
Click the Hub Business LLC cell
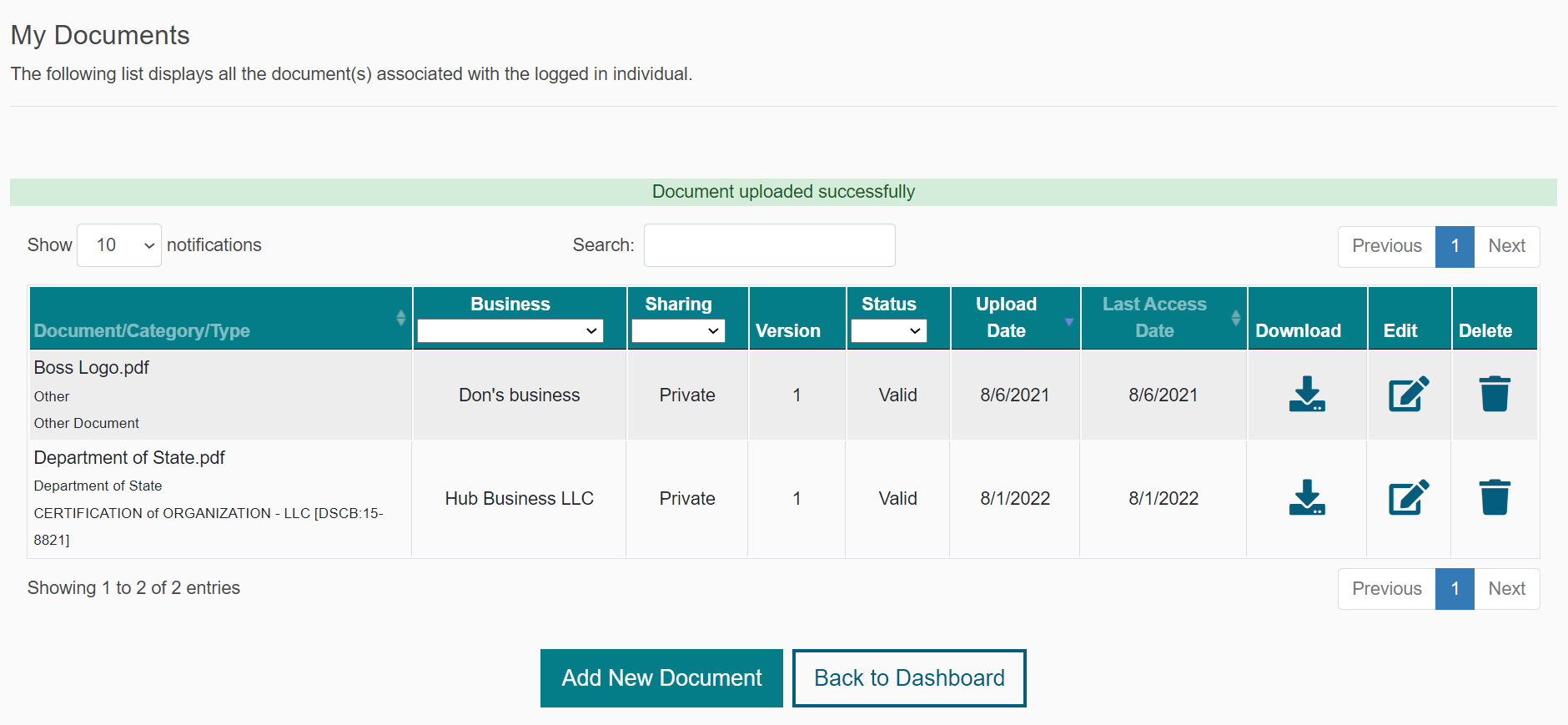pos(519,499)
